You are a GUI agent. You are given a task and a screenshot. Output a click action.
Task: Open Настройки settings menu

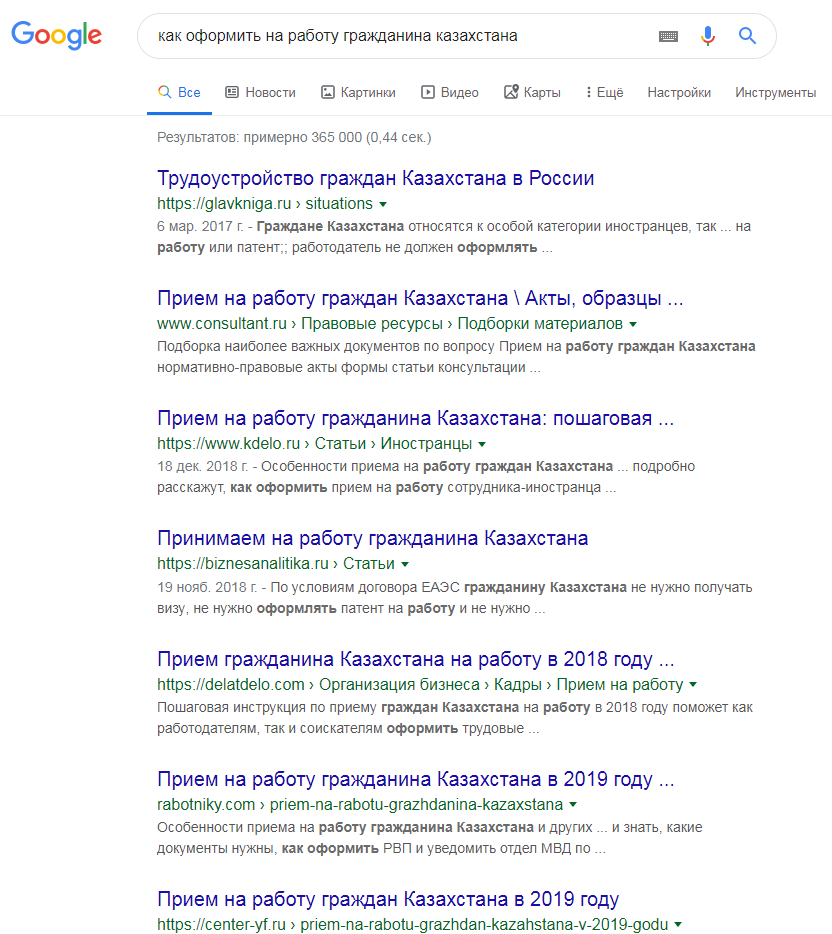click(x=679, y=92)
